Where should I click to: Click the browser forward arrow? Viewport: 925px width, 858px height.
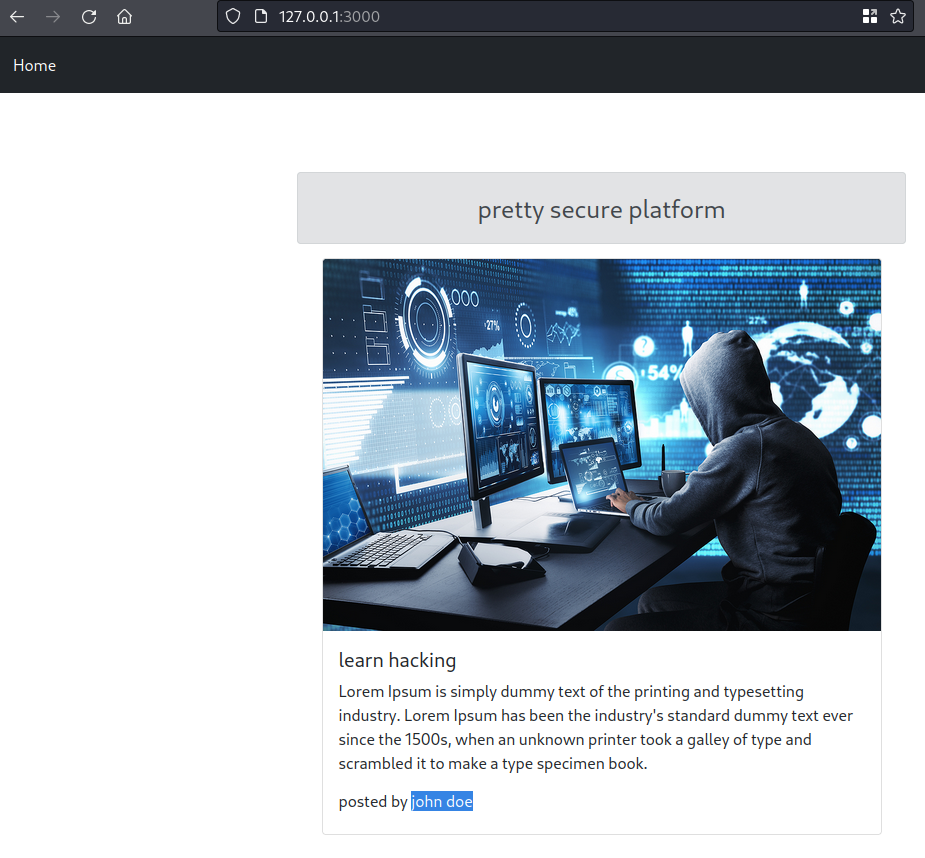(x=53, y=17)
